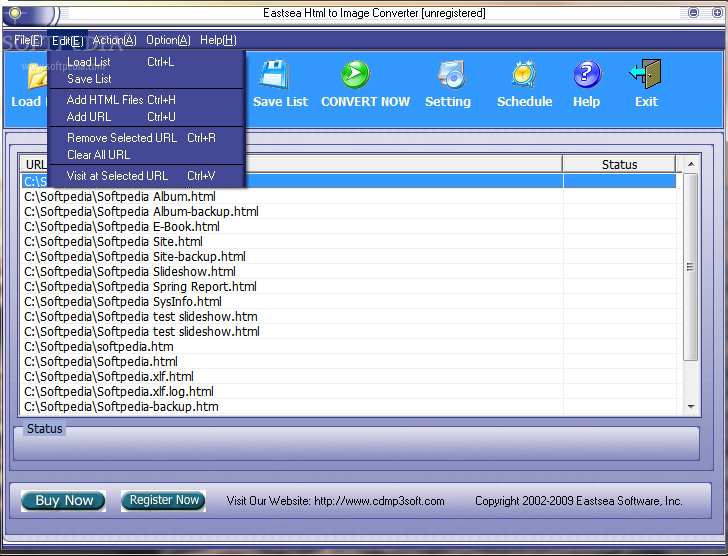This screenshot has height=556, width=728.
Task: Open the Setting disc icon
Action: tap(452, 74)
